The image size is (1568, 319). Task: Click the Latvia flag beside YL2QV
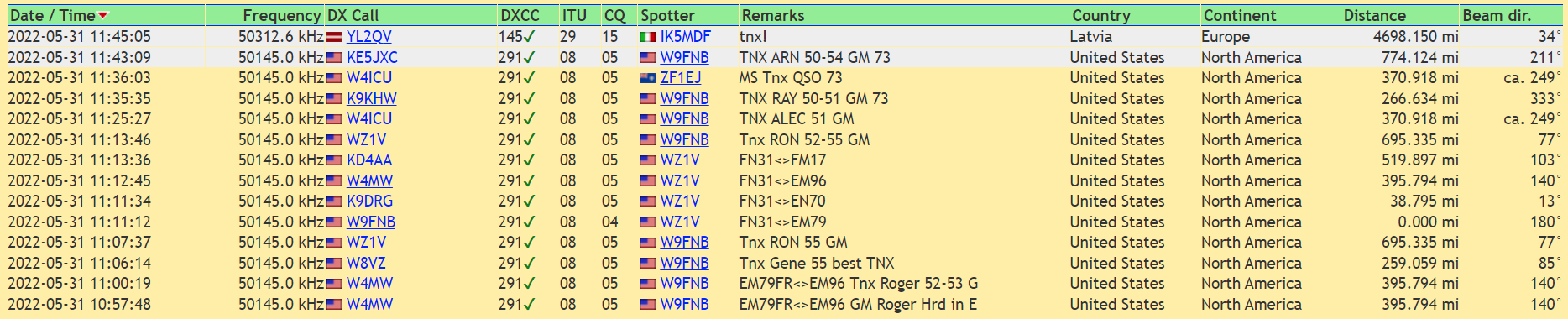(333, 37)
